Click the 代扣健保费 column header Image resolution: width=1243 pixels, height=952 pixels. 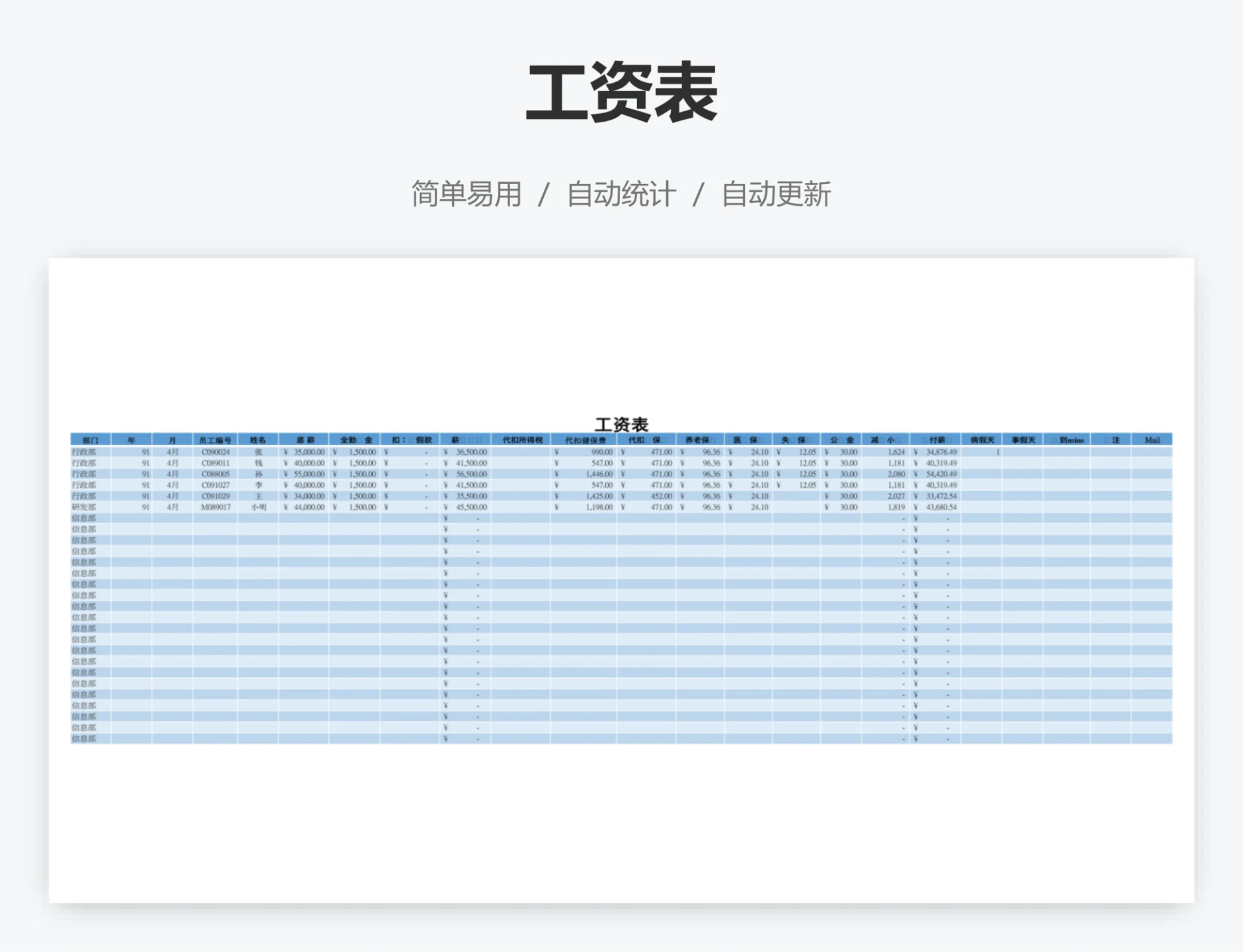(x=586, y=440)
